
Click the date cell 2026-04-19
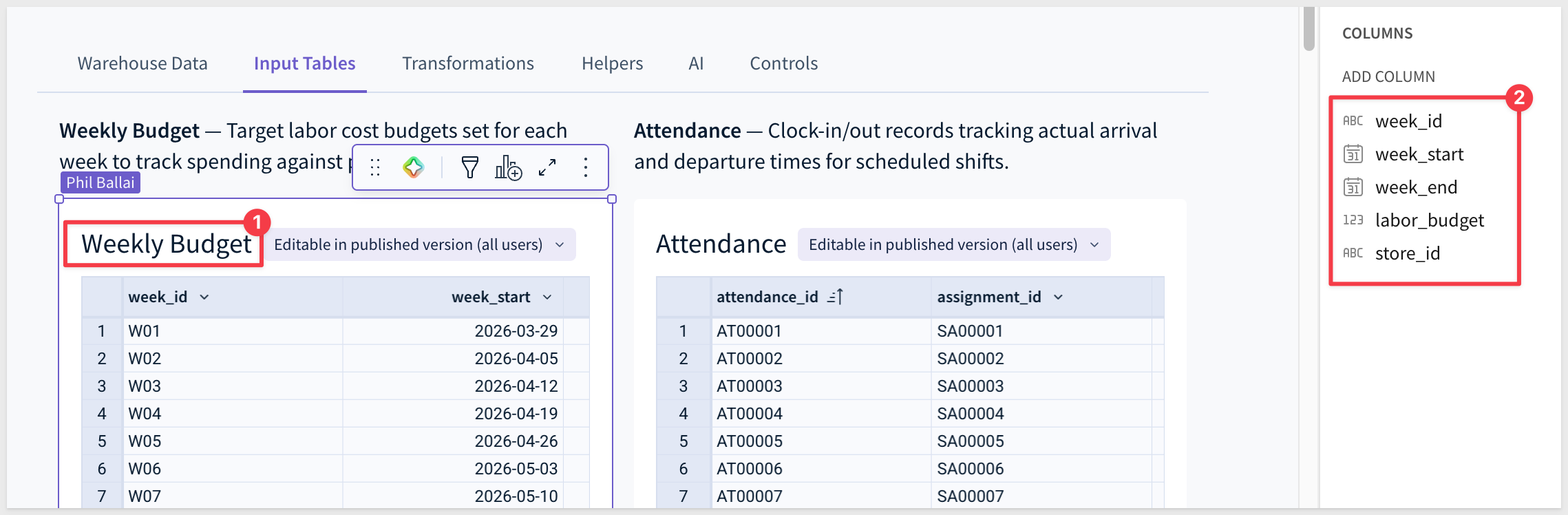453,414
